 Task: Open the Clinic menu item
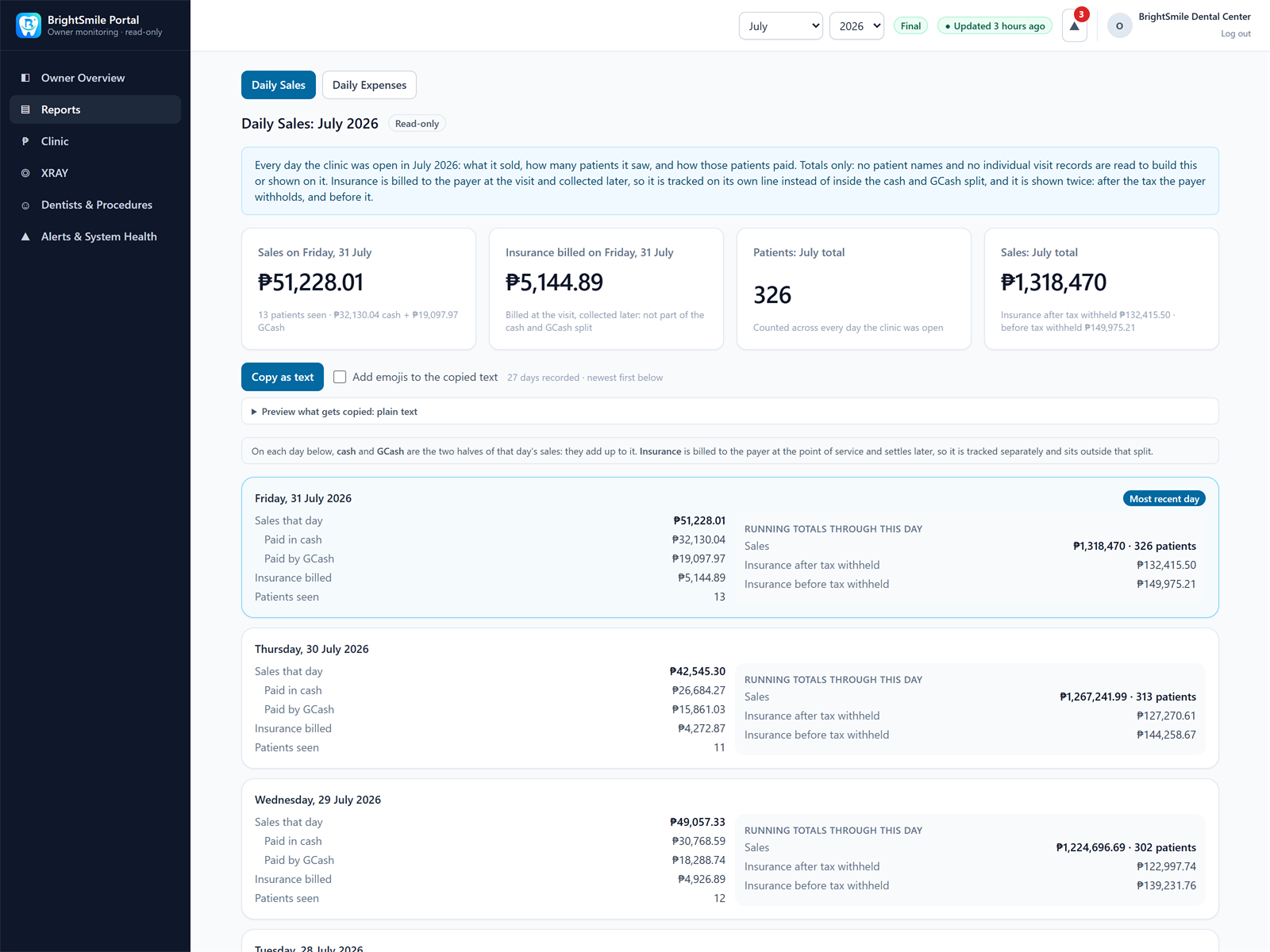coord(95,141)
